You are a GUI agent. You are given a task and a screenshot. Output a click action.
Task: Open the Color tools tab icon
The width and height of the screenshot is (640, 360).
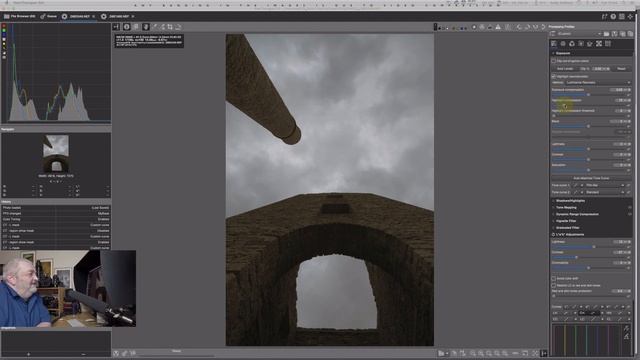click(572, 44)
